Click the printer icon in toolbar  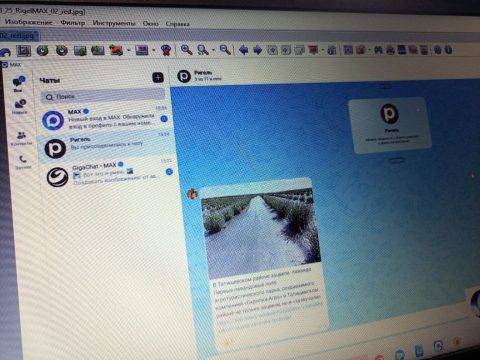390,50
